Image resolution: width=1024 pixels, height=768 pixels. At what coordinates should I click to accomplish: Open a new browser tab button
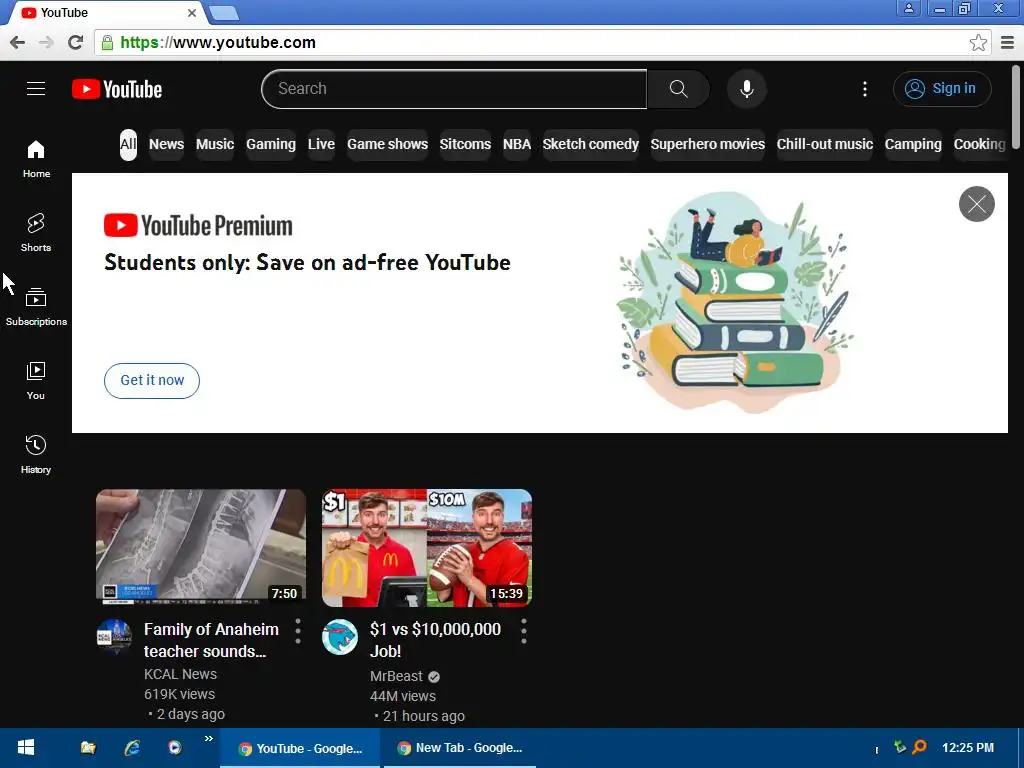point(224,12)
